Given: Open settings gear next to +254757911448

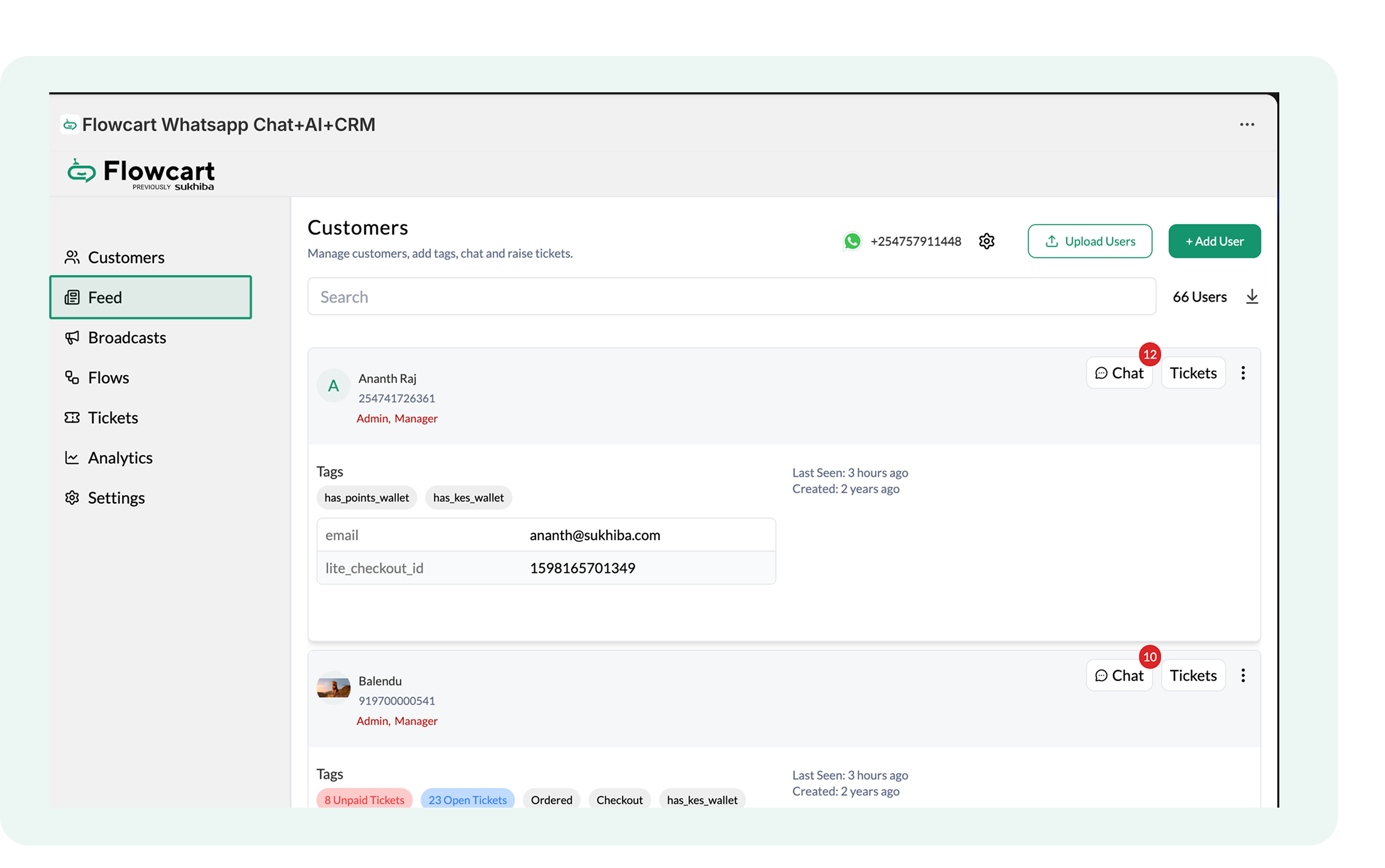Looking at the screenshot, I should (x=987, y=241).
